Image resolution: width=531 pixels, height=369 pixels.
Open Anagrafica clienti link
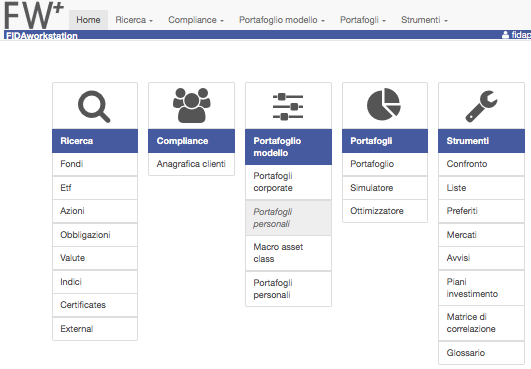click(x=191, y=164)
